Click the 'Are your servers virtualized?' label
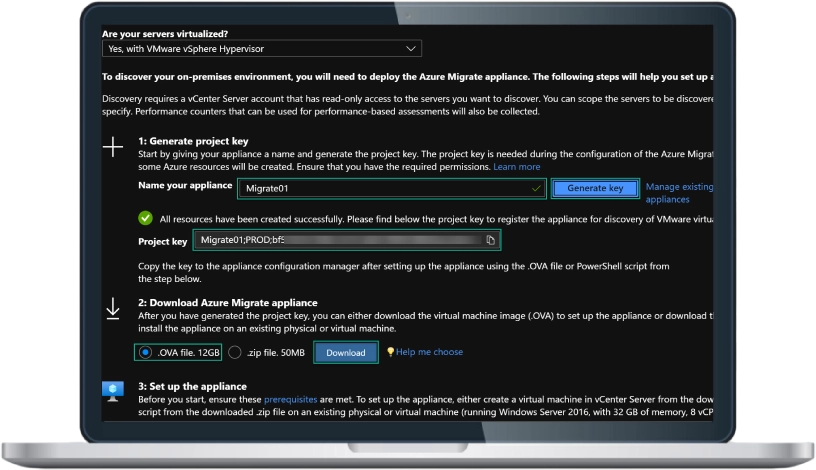The width and height of the screenshot is (816, 470). [x=165, y=34]
